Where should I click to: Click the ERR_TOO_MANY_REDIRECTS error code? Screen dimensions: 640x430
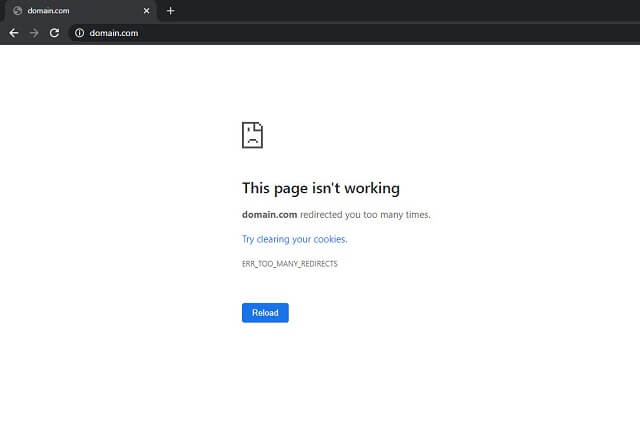pyautogui.click(x=290, y=264)
